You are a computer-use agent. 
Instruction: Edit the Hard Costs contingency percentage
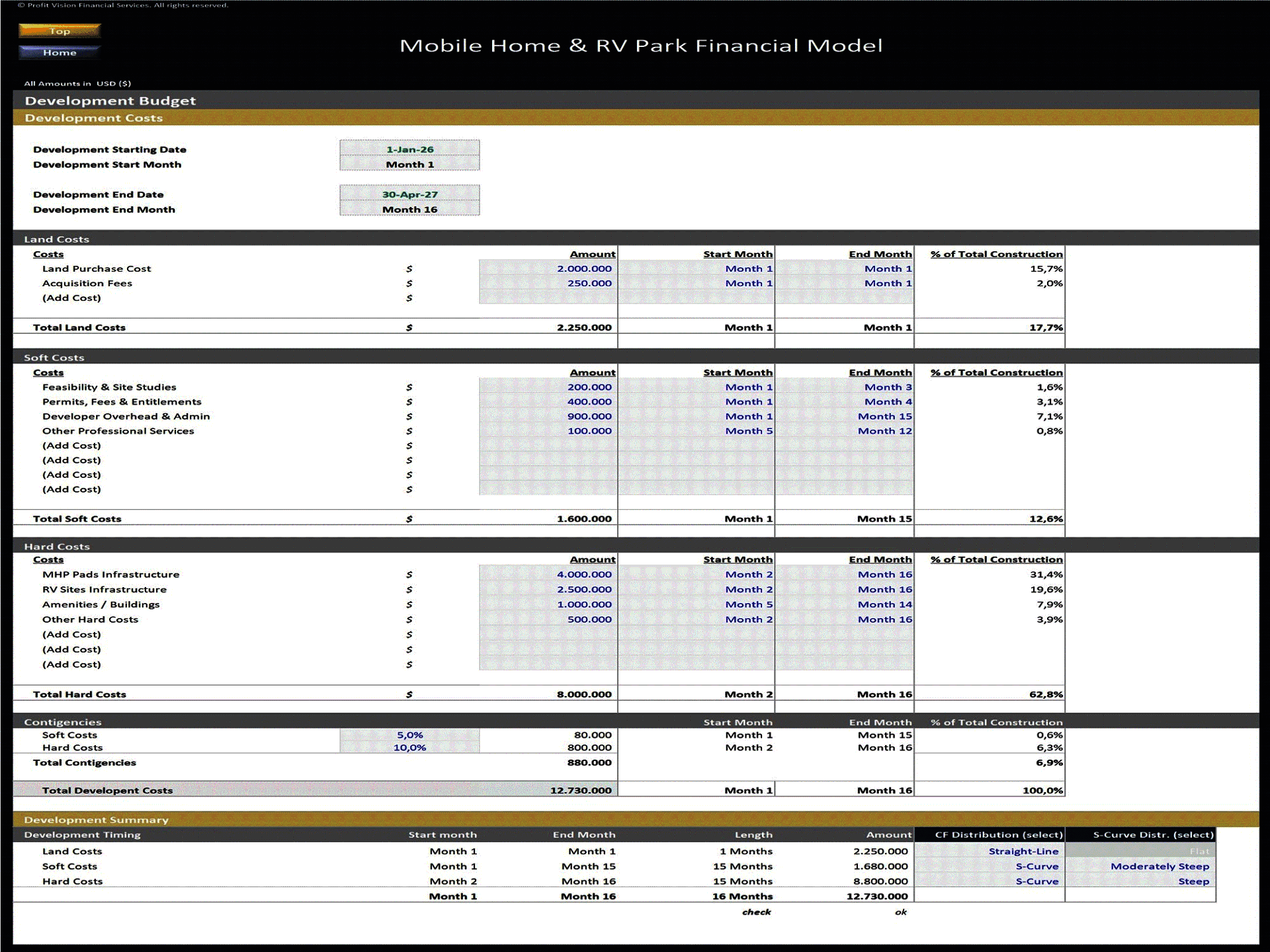tap(410, 748)
